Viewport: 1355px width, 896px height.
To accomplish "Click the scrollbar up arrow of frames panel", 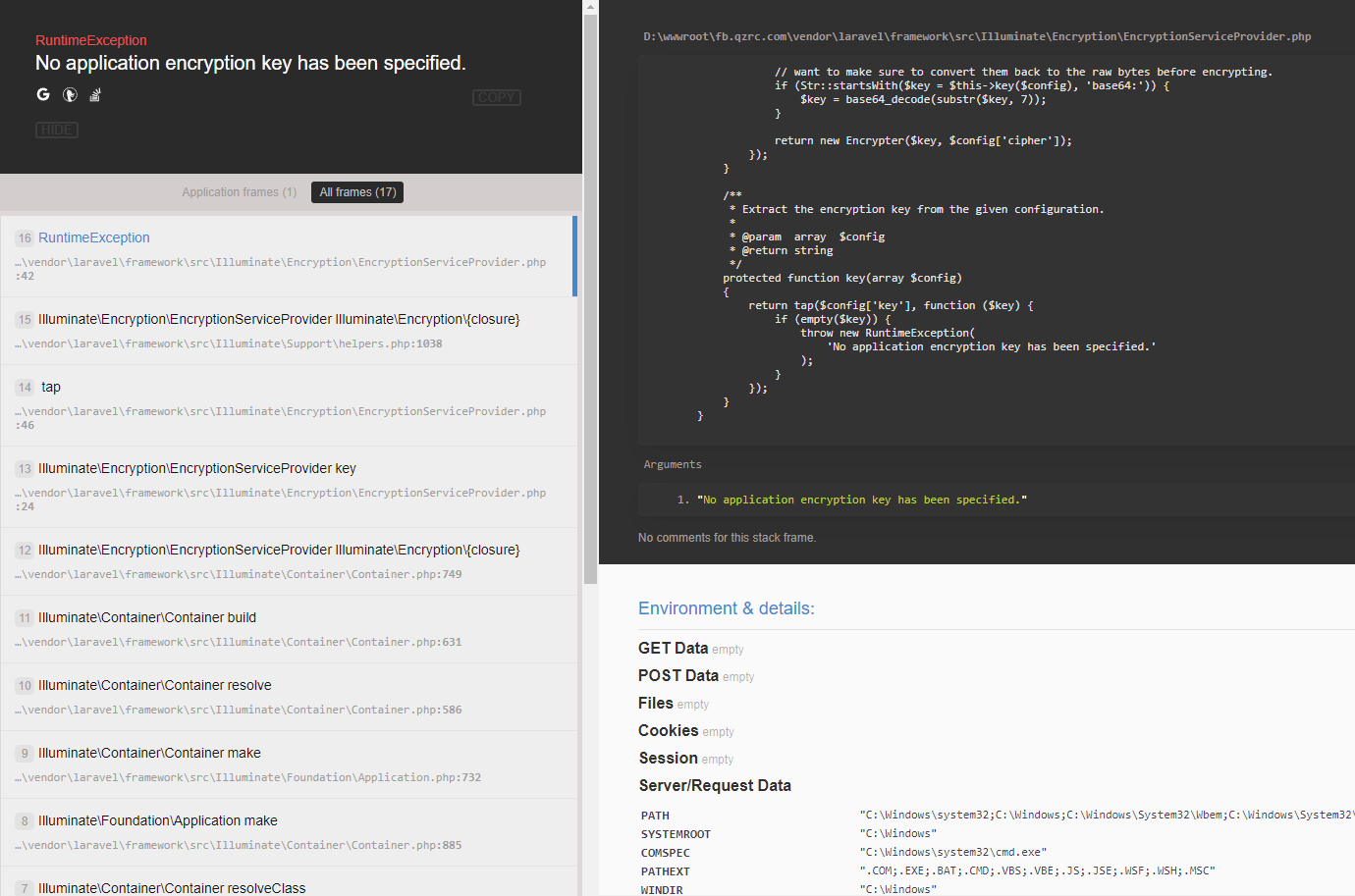I will (x=590, y=7).
